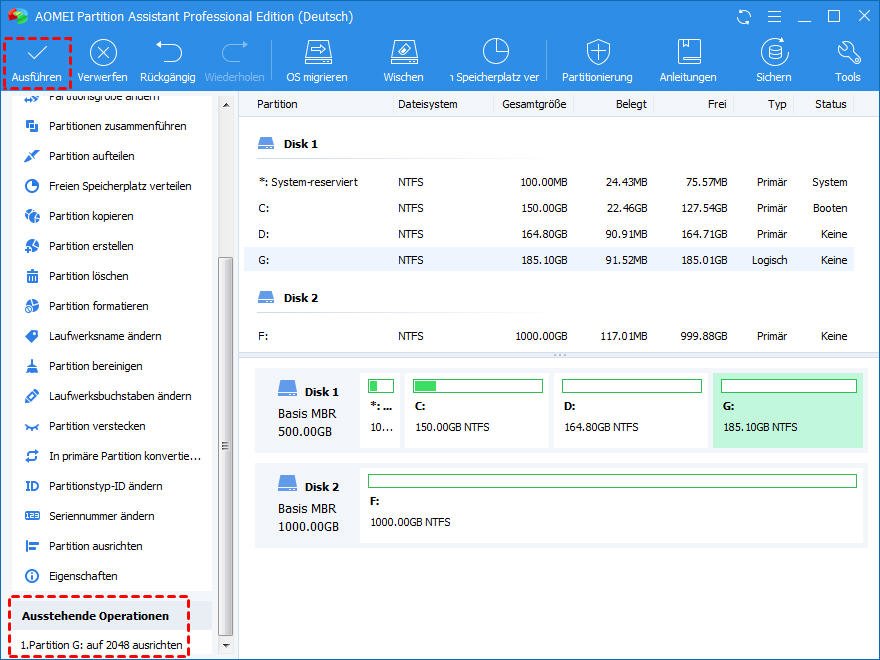Click sidebar scrollbar up arrow
The width and height of the screenshot is (880, 660).
[x=226, y=104]
